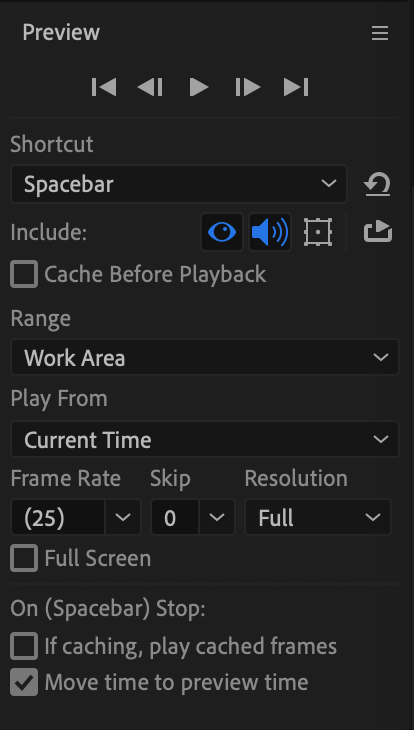Open the Work Area range dropdown
Screen dimensions: 414x730
[x=205, y=358]
